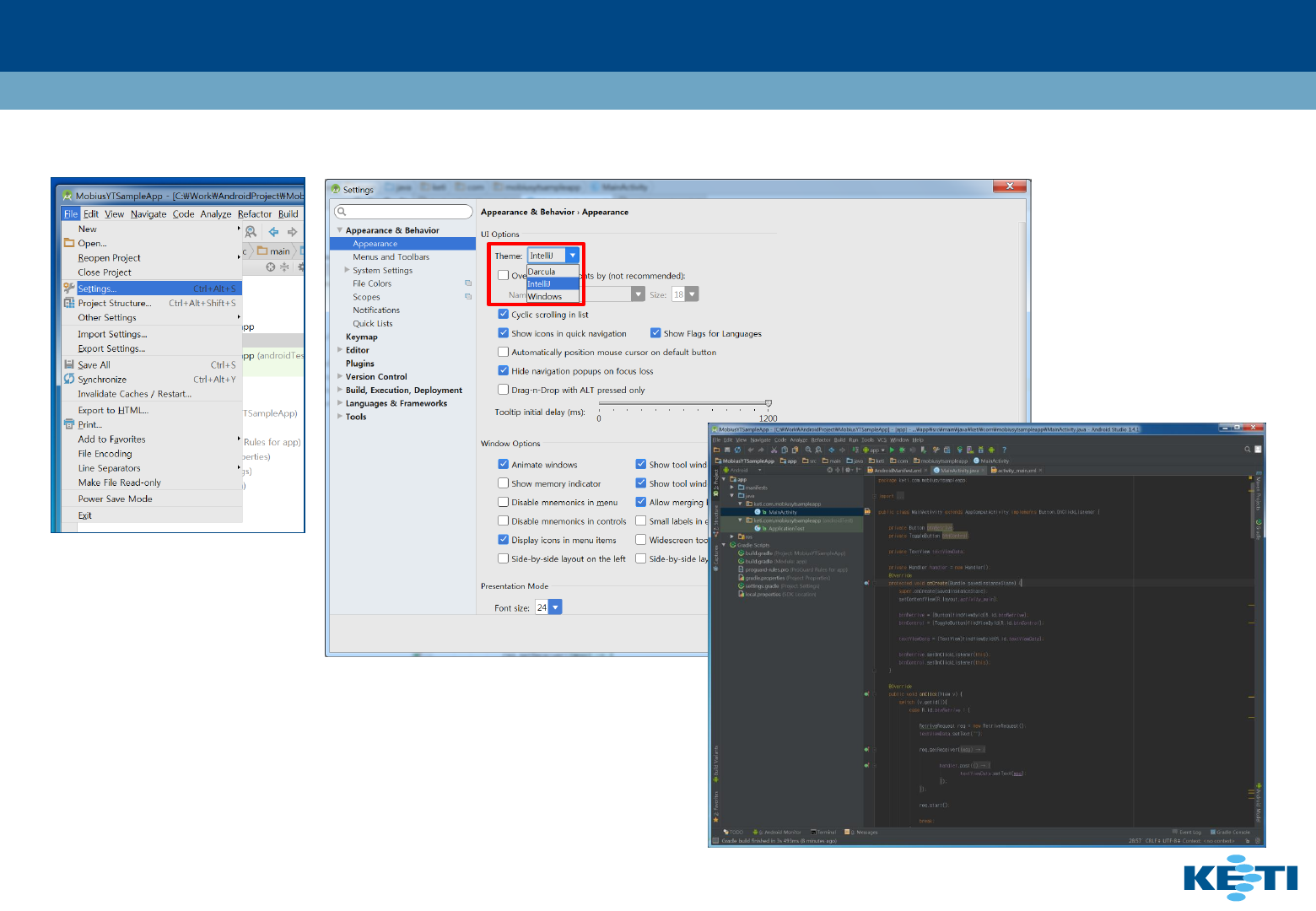Click the Debug bug icon in dark IDE toolbar
This screenshot has height=911, width=1316.
(902, 450)
